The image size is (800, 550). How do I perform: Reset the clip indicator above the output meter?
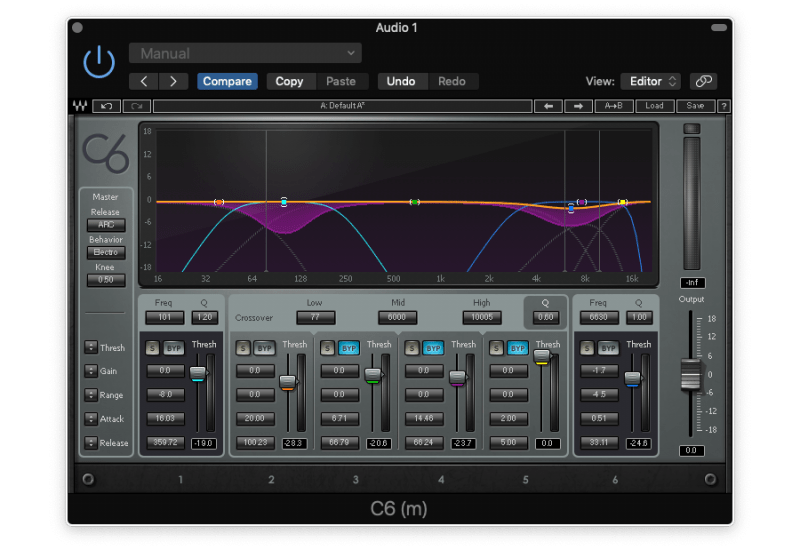pos(692,129)
